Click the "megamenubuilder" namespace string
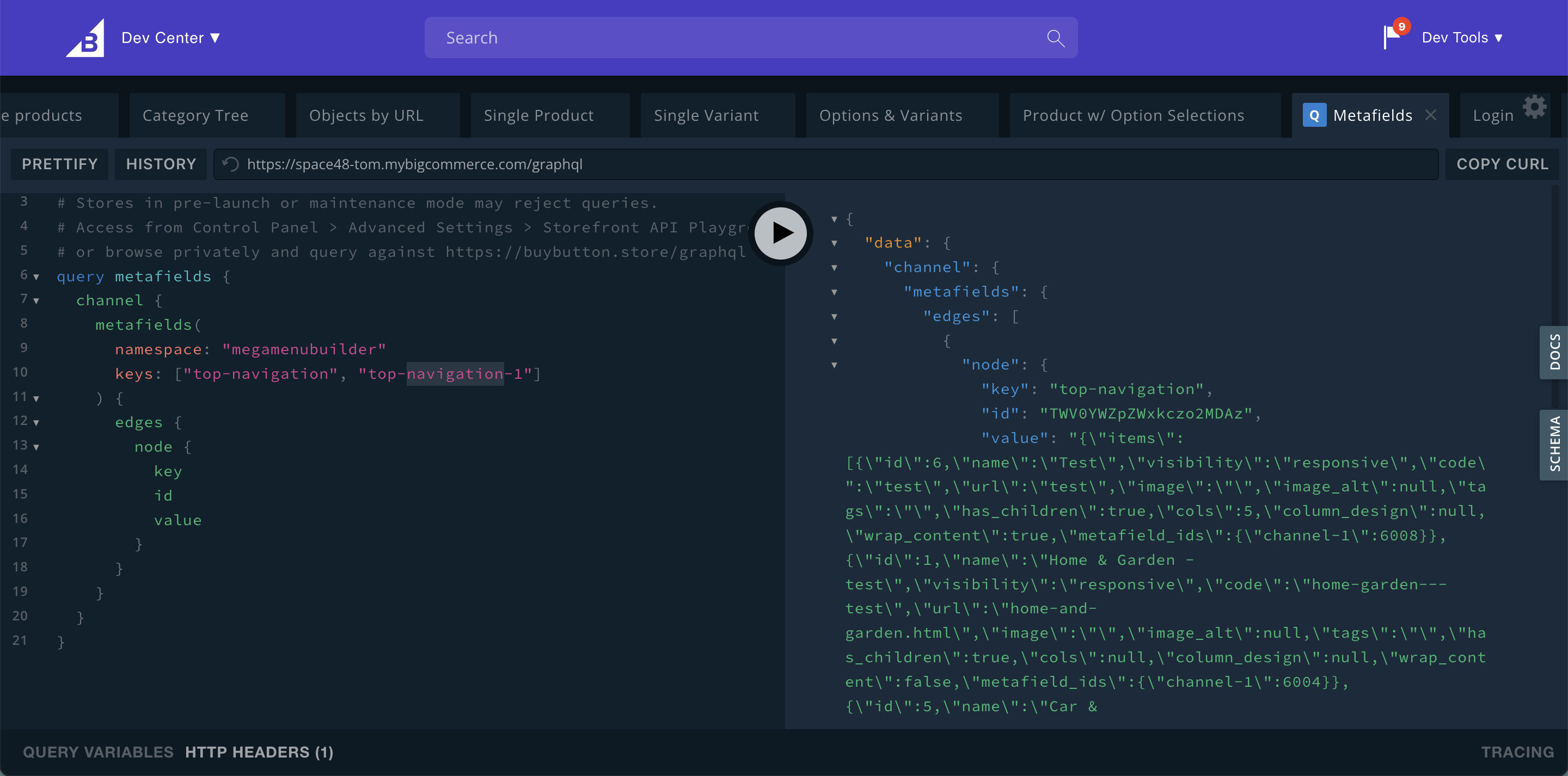Image resolution: width=1568 pixels, height=776 pixels. 304,349
